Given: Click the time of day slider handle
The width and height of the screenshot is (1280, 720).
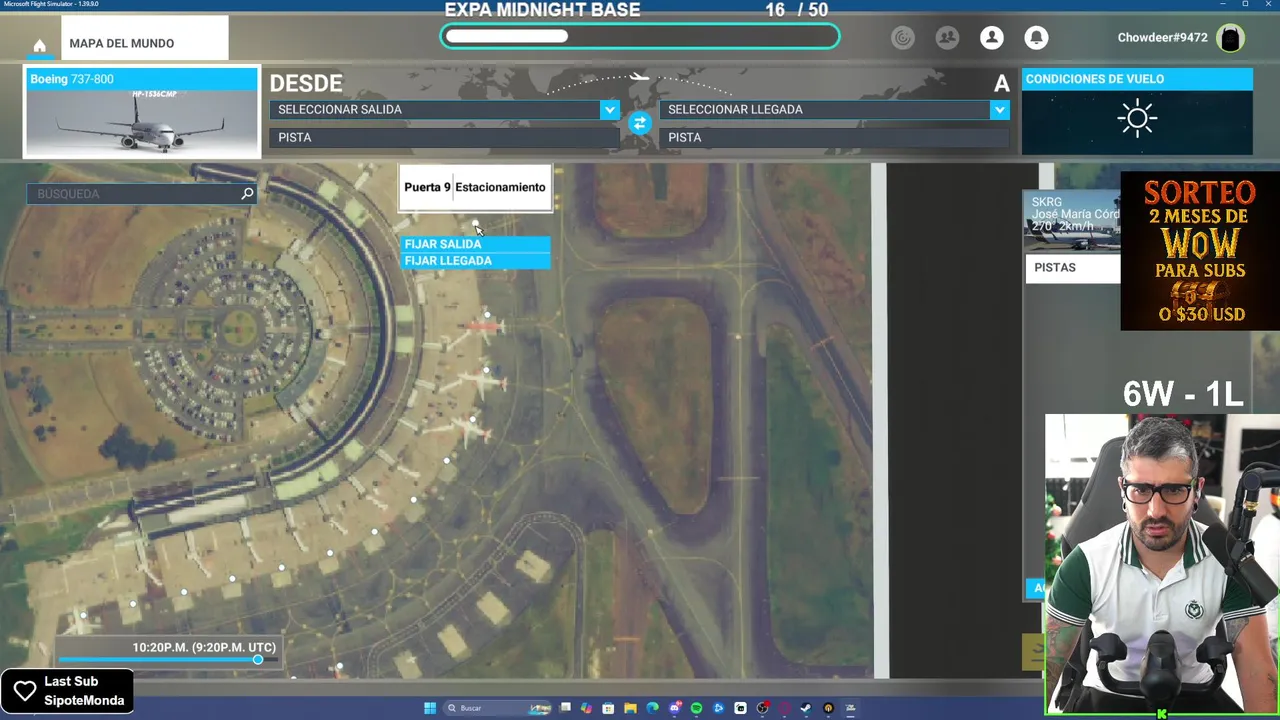Looking at the screenshot, I should 258,660.
